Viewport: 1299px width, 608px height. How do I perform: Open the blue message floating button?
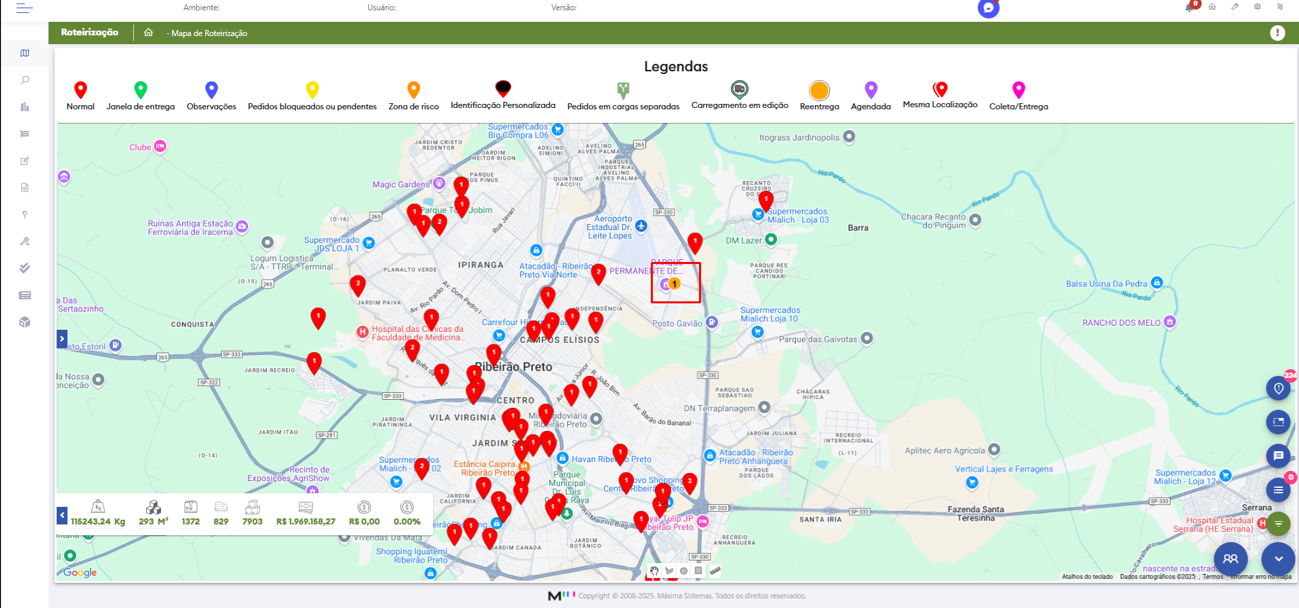point(1278,456)
